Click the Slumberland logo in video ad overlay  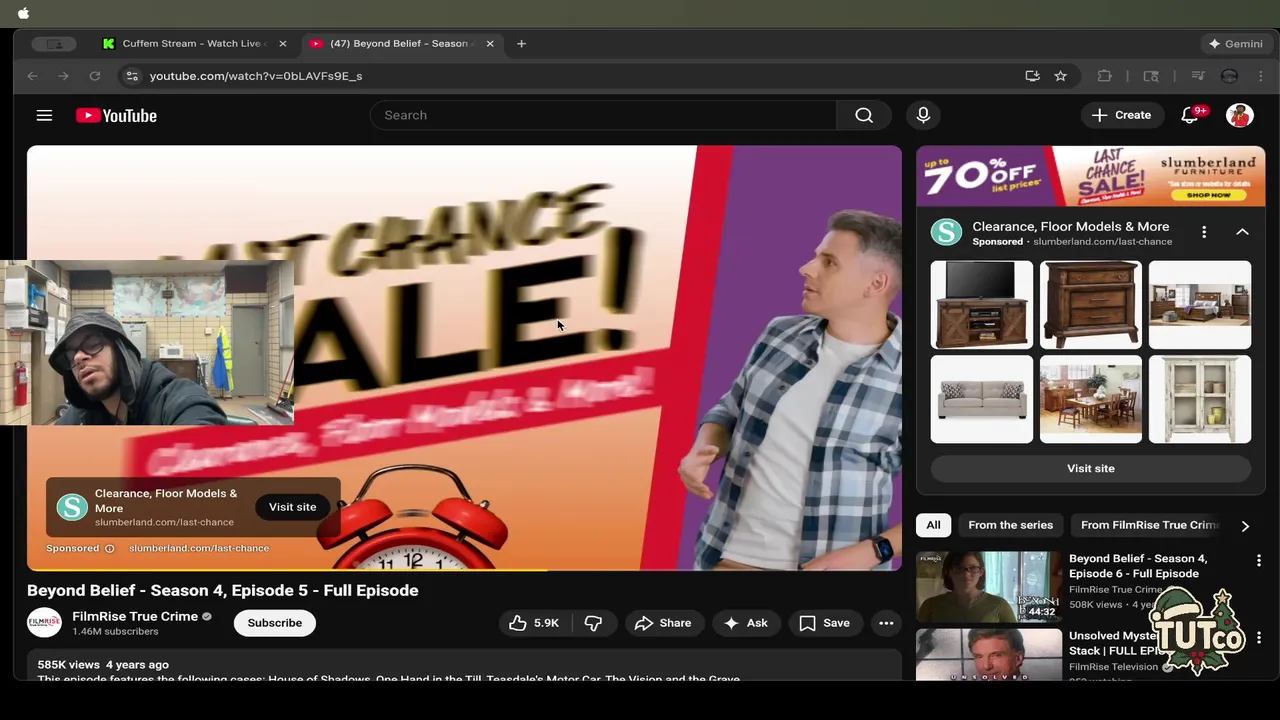click(71, 507)
